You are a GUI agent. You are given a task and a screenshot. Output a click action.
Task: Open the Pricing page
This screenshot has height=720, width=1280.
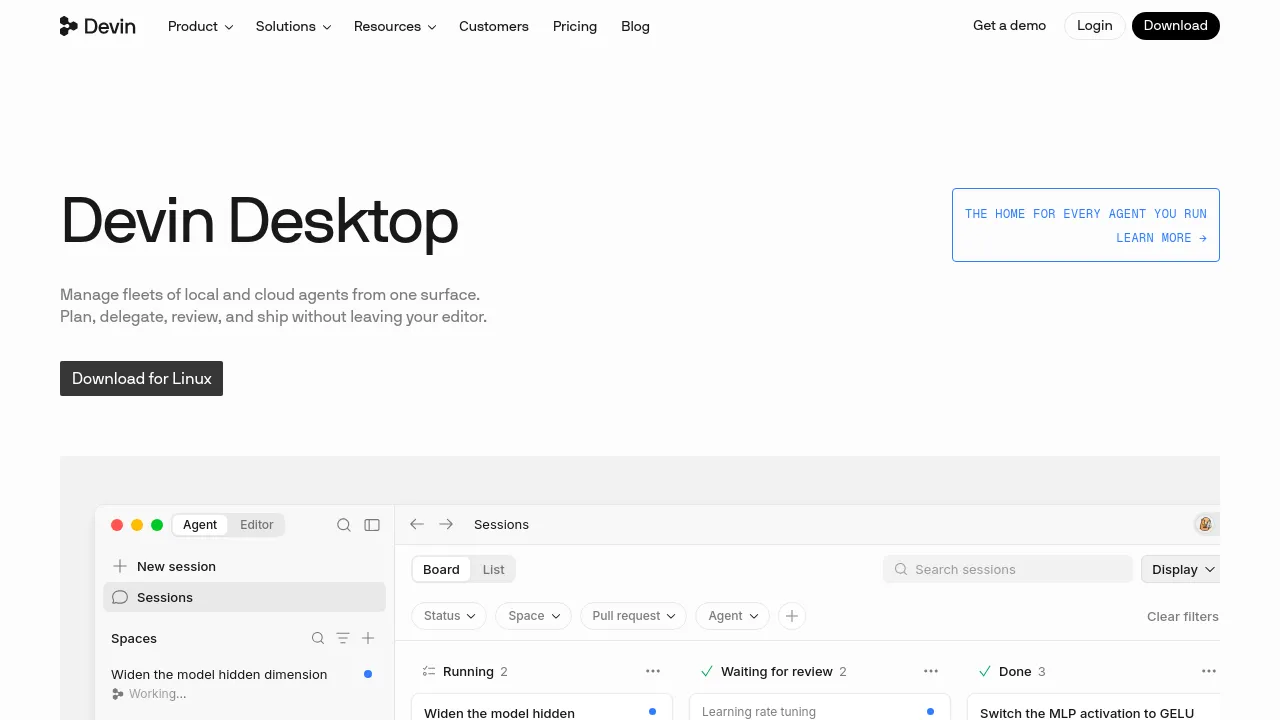575,26
